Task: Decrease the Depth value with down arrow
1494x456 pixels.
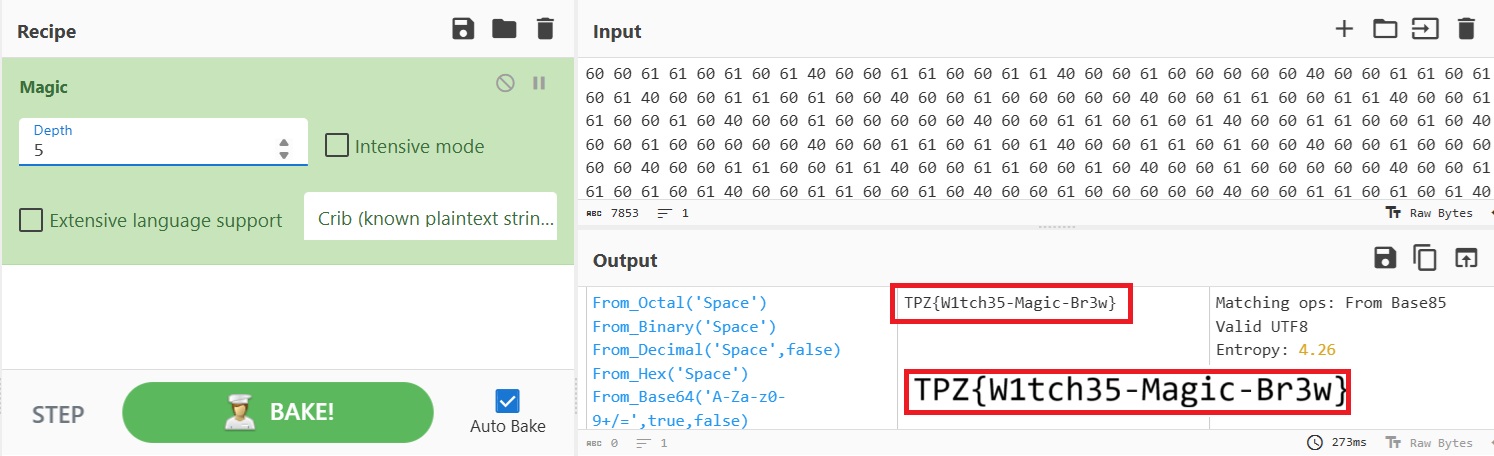Action: click(284, 155)
